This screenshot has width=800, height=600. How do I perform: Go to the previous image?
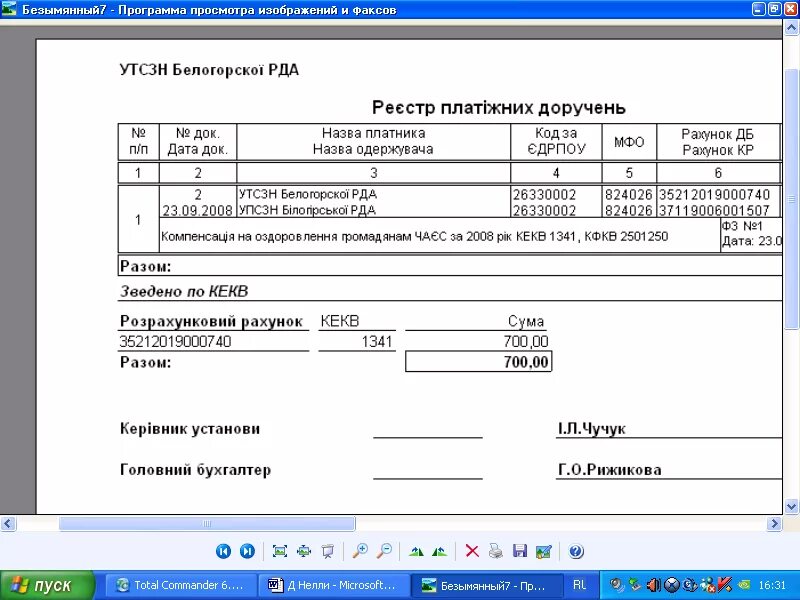[x=223, y=552]
